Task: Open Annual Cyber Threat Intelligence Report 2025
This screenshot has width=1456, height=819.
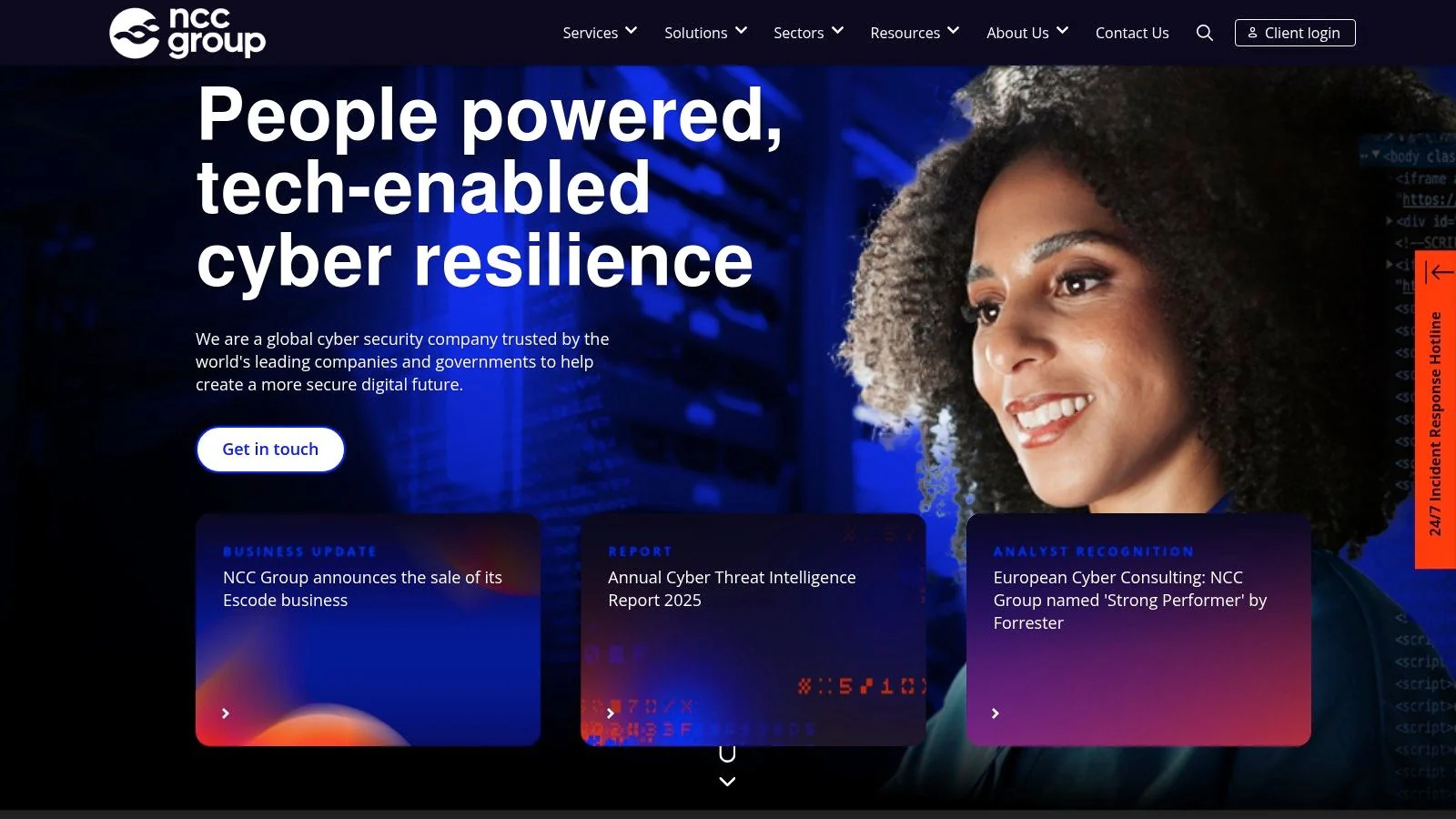Action: click(x=753, y=630)
